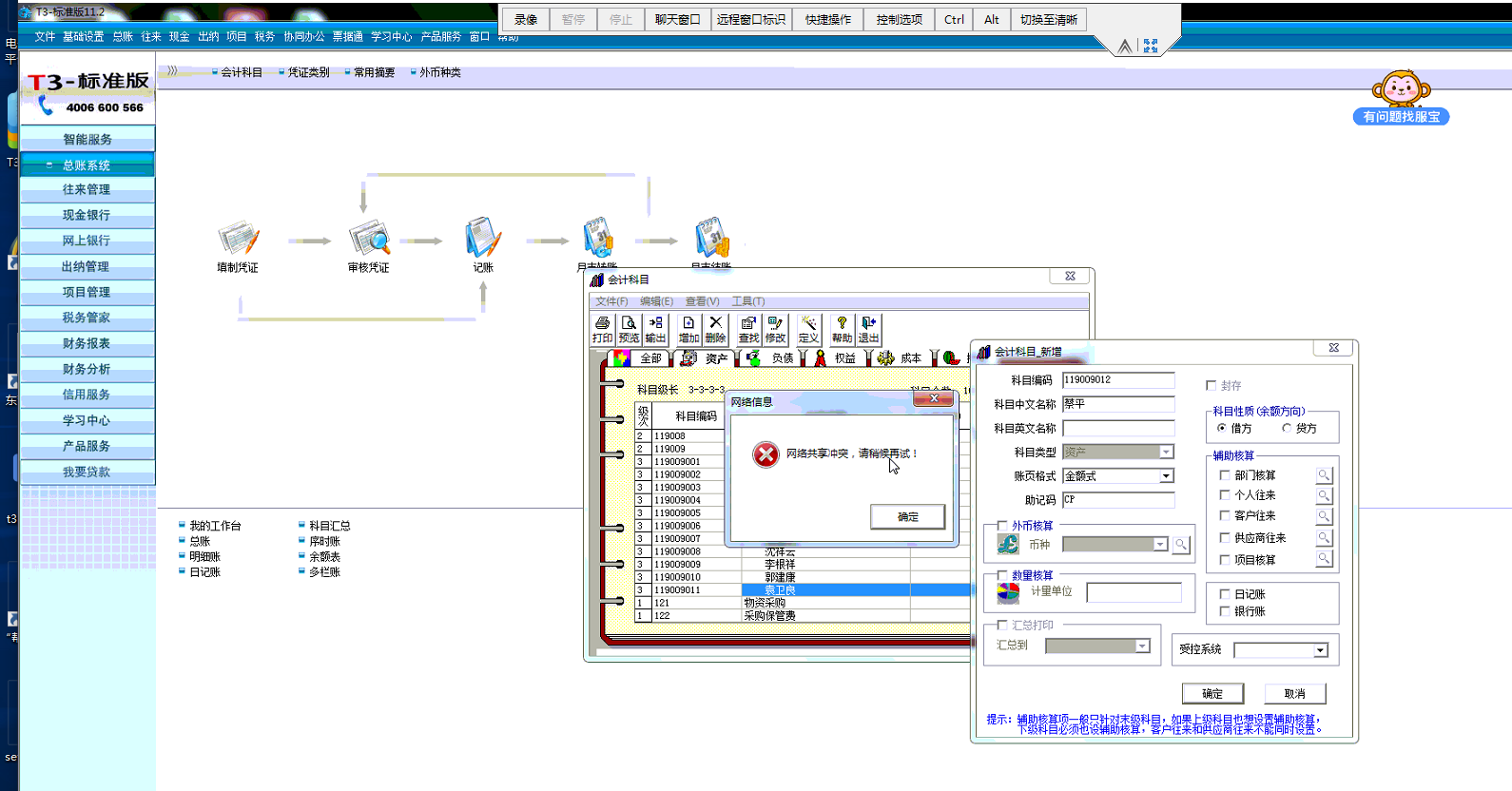Click the 助记码 input field

(x=1118, y=499)
